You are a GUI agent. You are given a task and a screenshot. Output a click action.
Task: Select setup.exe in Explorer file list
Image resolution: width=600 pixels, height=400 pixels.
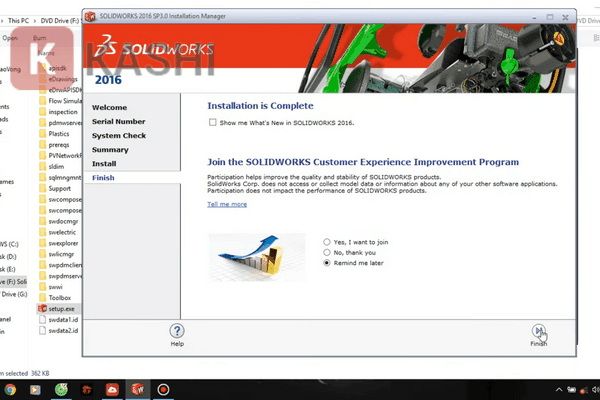click(x=59, y=309)
